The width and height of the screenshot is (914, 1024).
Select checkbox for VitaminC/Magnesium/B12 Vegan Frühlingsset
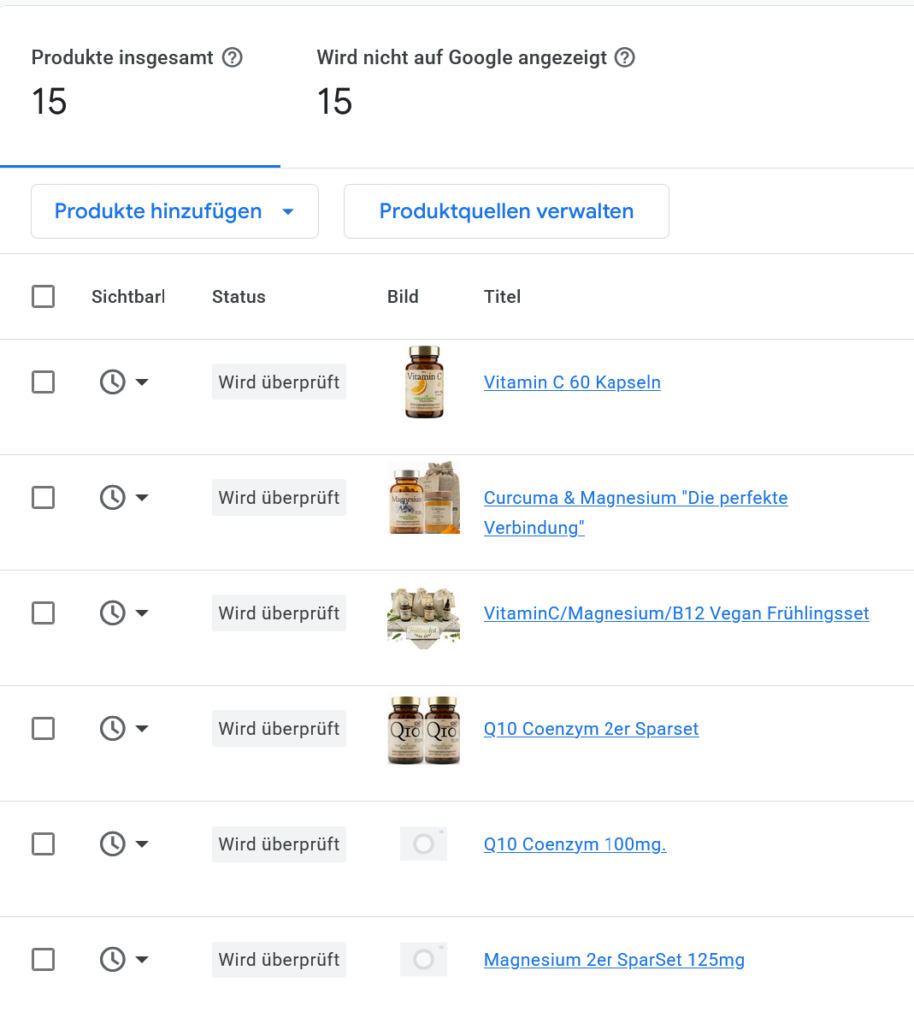[x=43, y=613]
